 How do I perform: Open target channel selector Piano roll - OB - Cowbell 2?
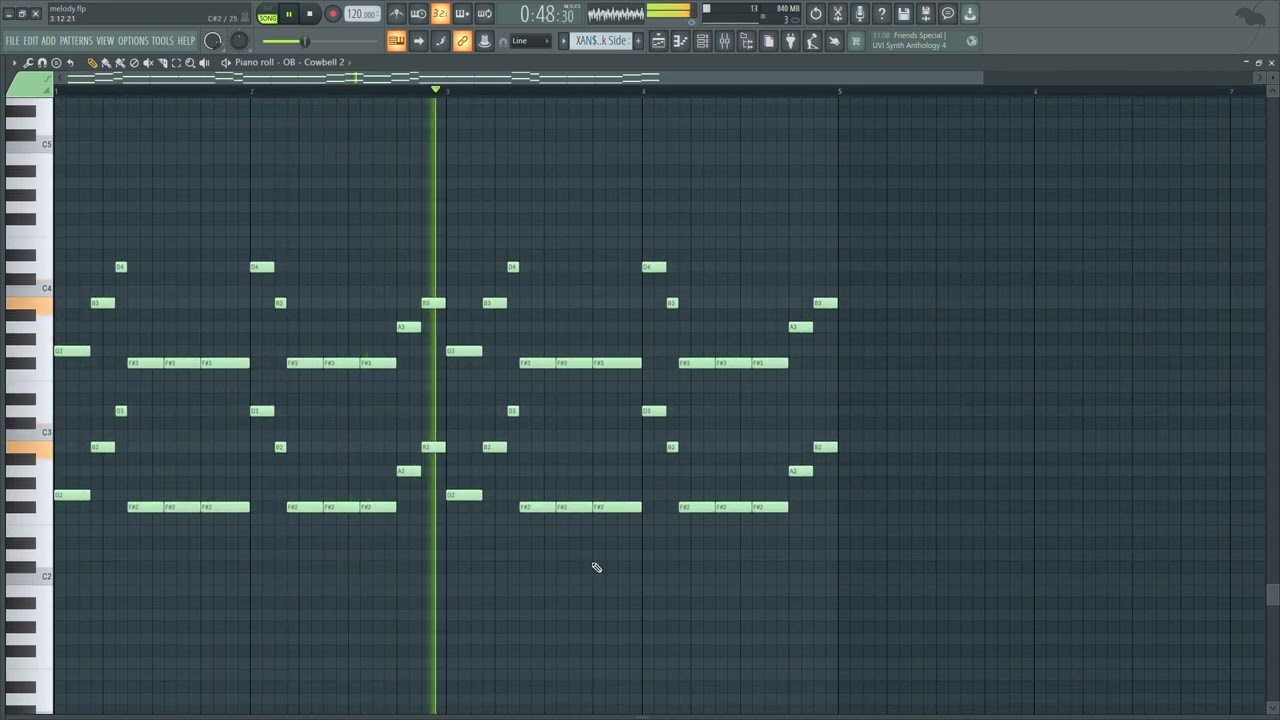289,62
